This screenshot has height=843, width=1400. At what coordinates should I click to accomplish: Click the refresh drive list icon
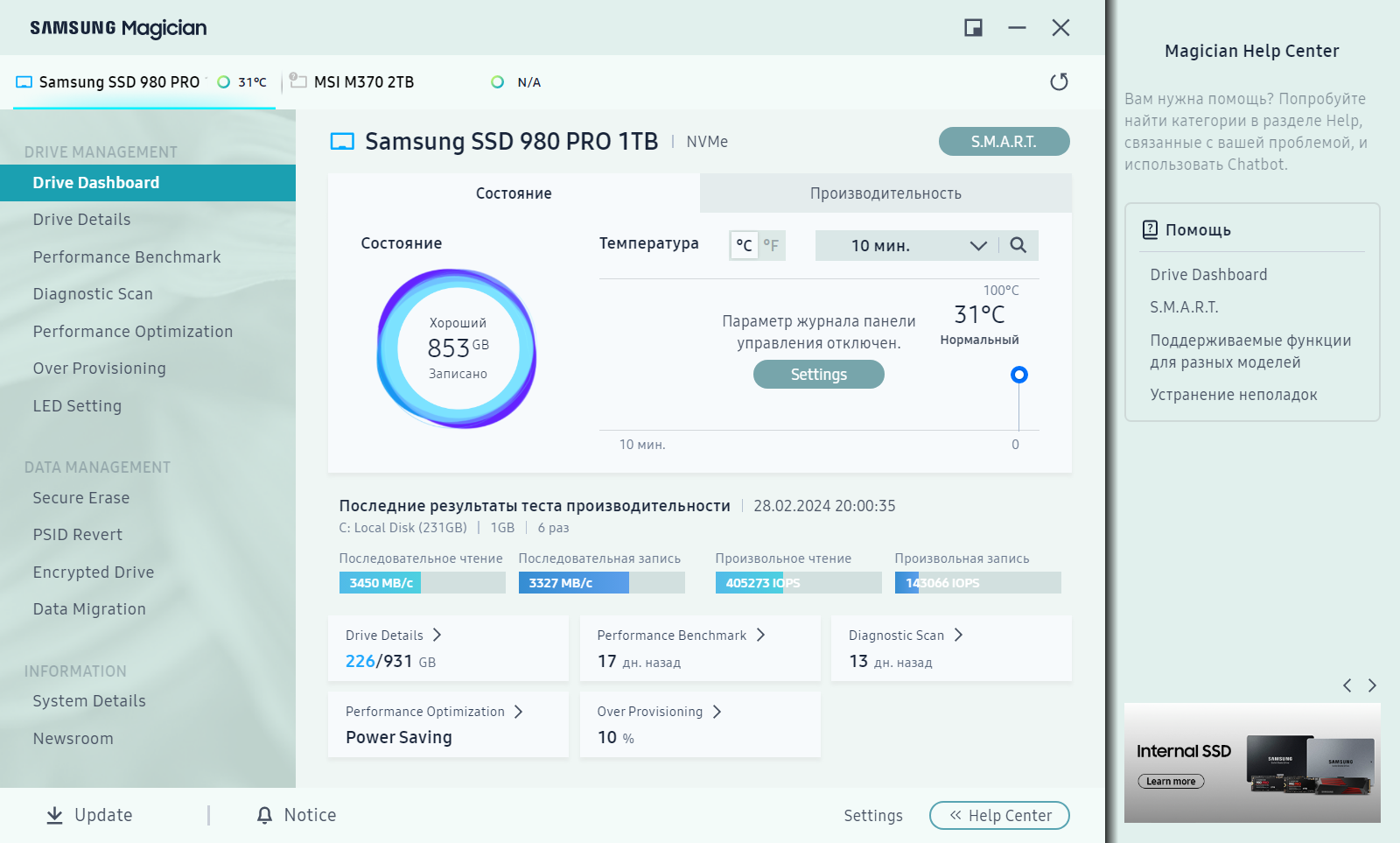[x=1059, y=81]
